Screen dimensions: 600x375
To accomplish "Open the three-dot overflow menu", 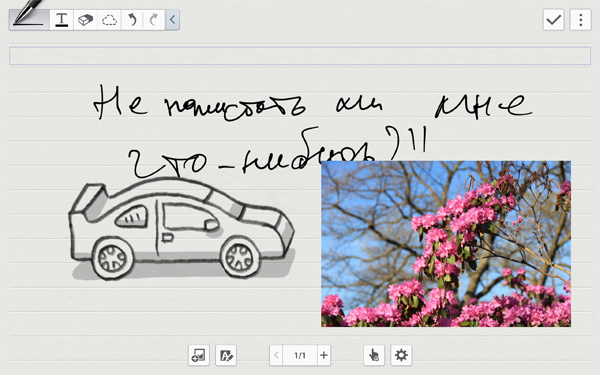I will pyautogui.click(x=580, y=20).
